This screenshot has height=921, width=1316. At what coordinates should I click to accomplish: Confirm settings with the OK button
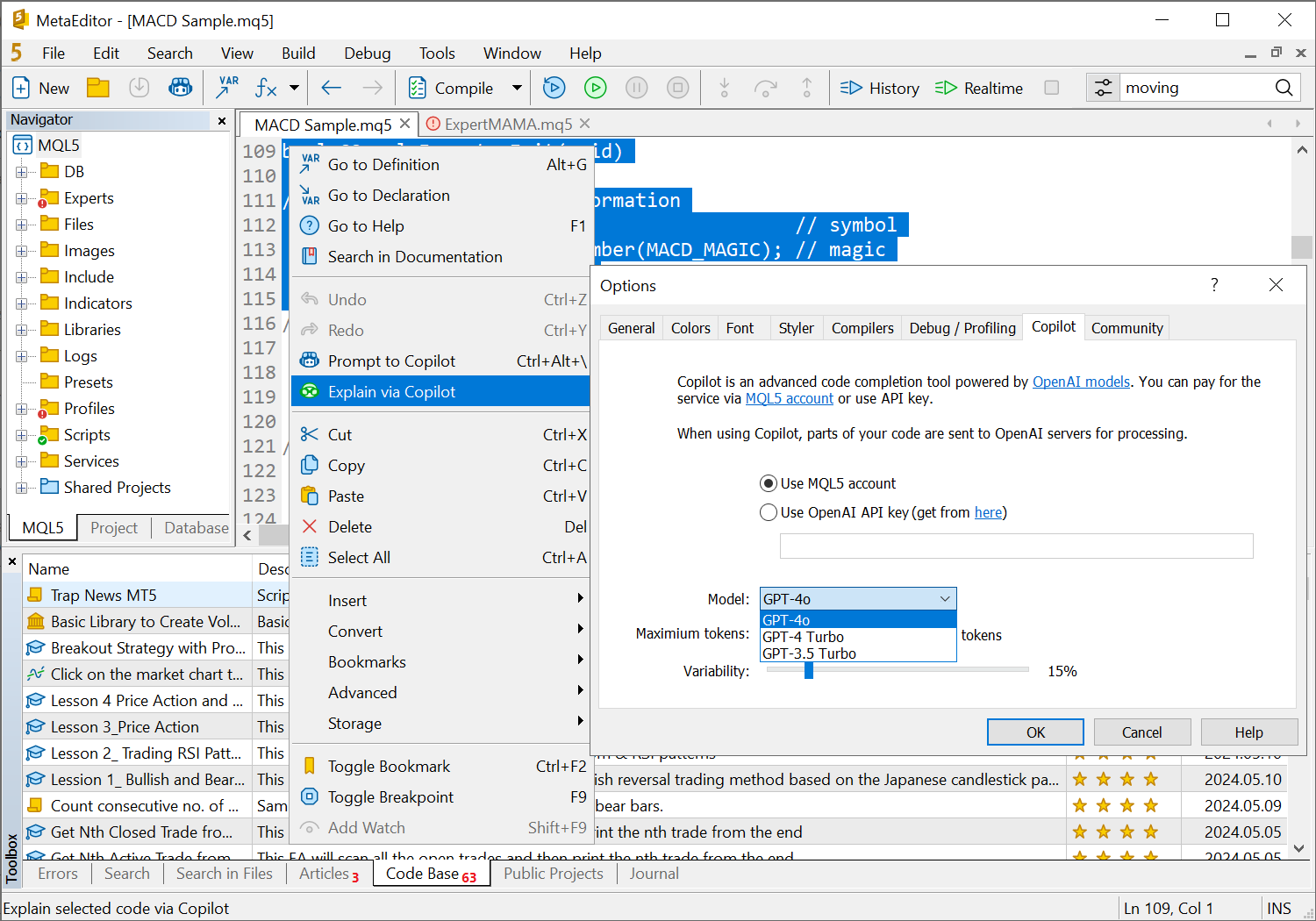point(1035,732)
